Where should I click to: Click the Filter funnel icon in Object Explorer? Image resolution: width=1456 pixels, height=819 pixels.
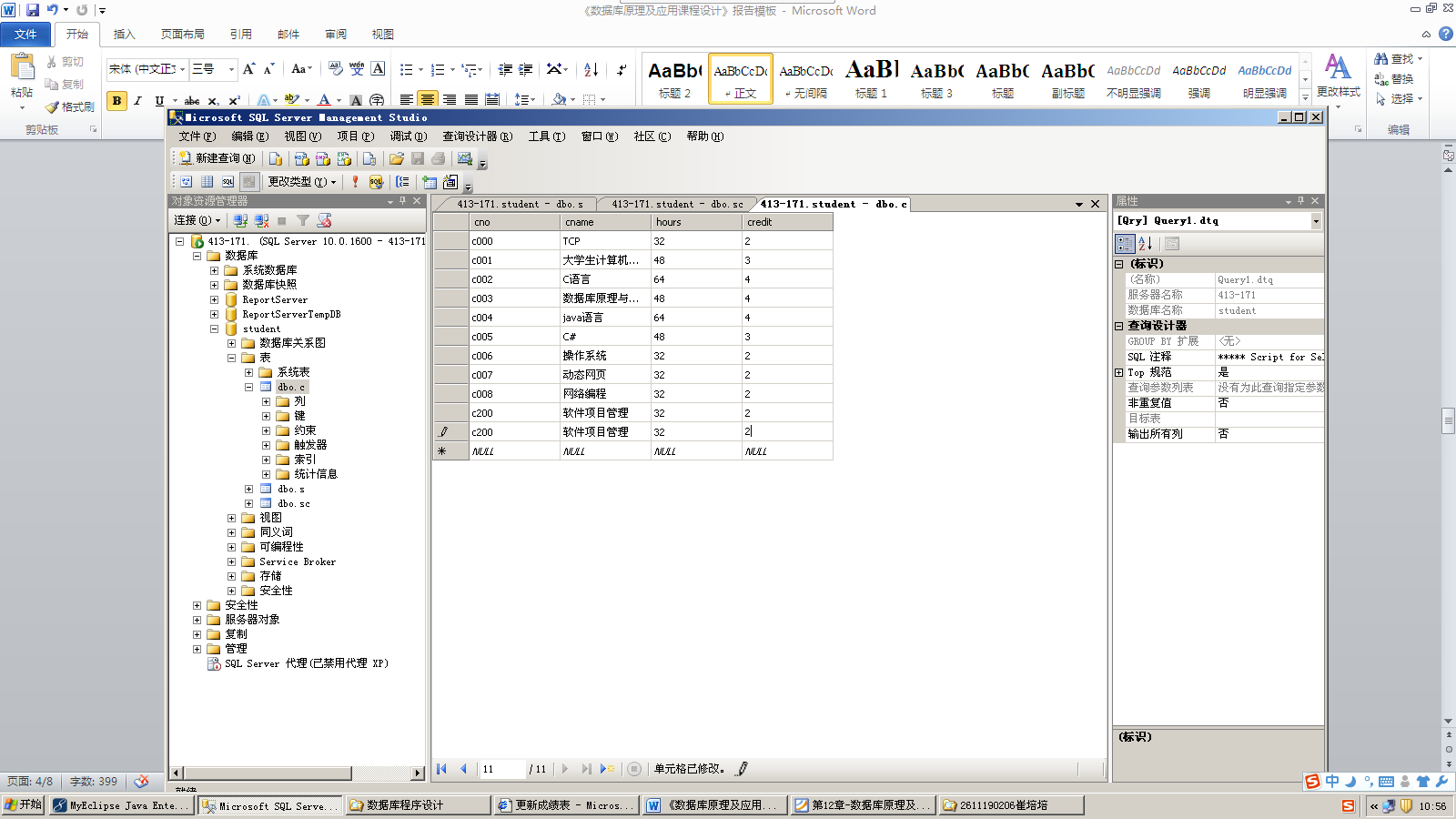pos(303,220)
